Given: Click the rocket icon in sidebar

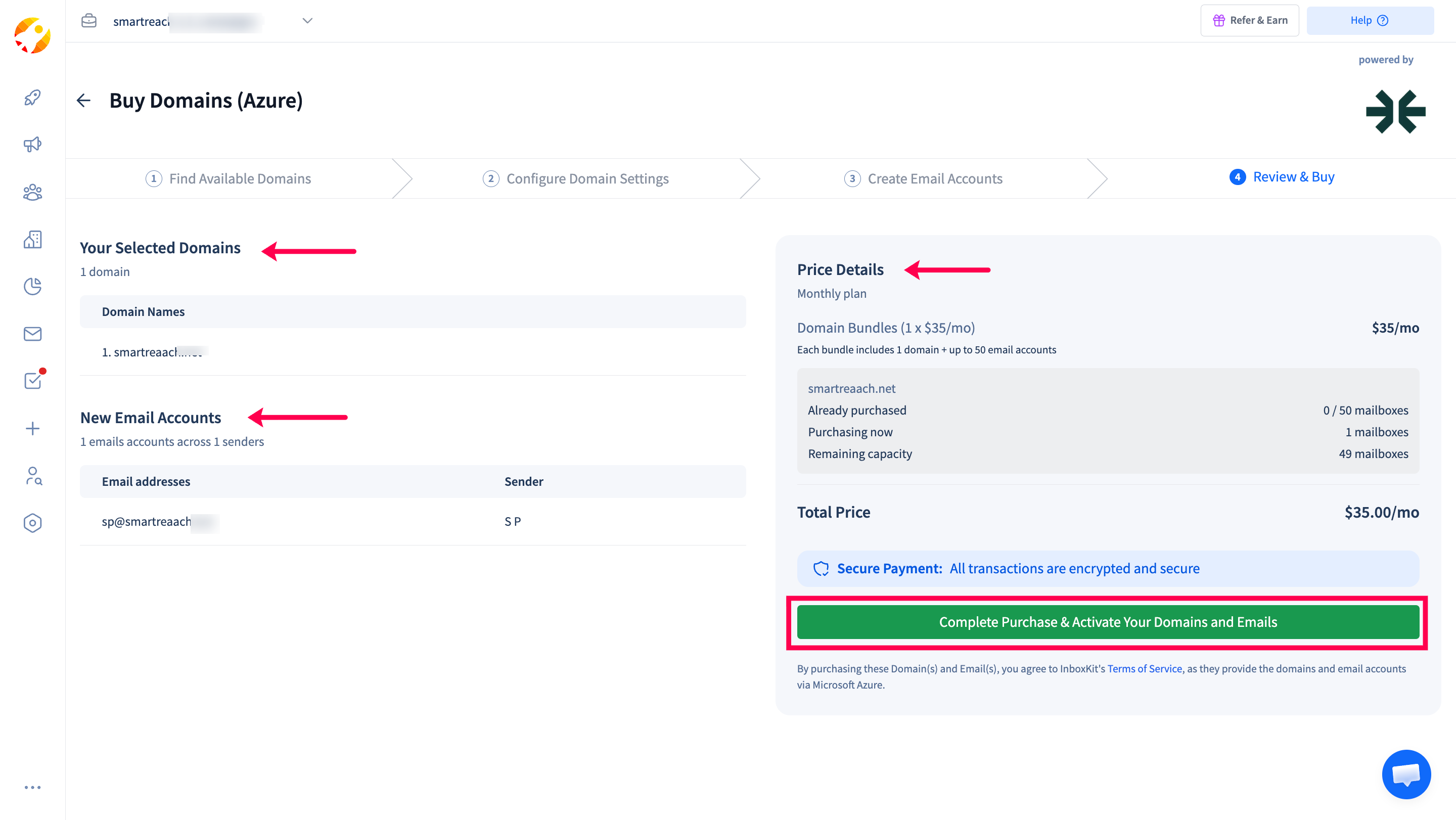Looking at the screenshot, I should [x=32, y=97].
